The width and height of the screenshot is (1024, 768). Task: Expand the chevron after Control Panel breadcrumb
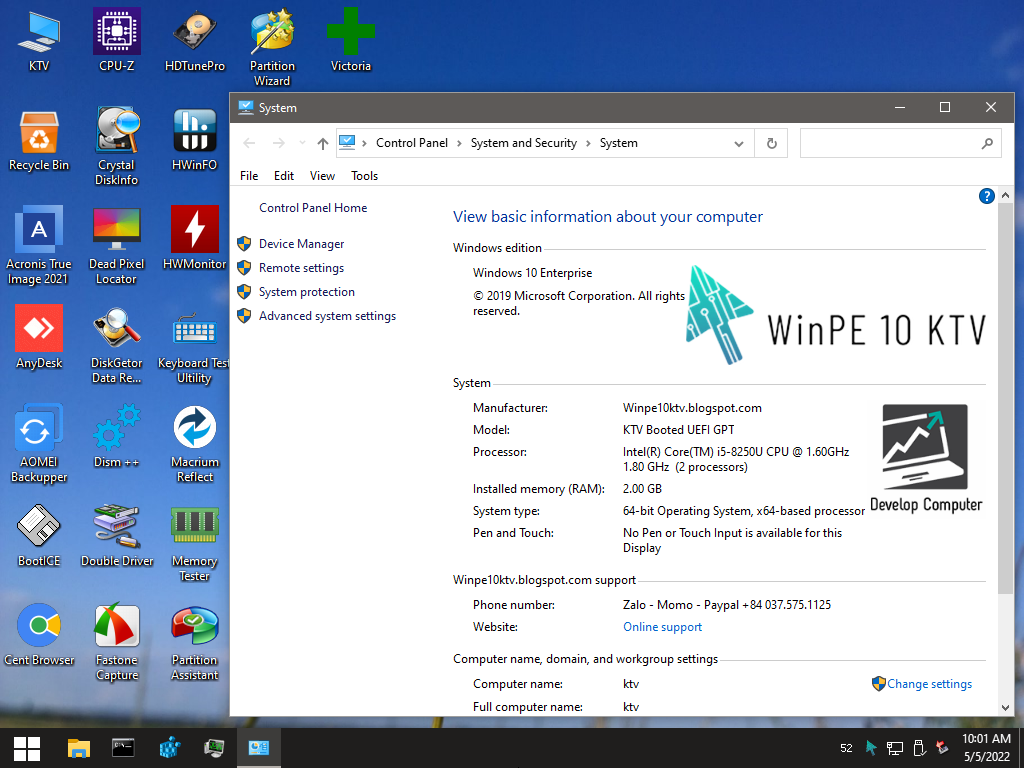(x=460, y=143)
